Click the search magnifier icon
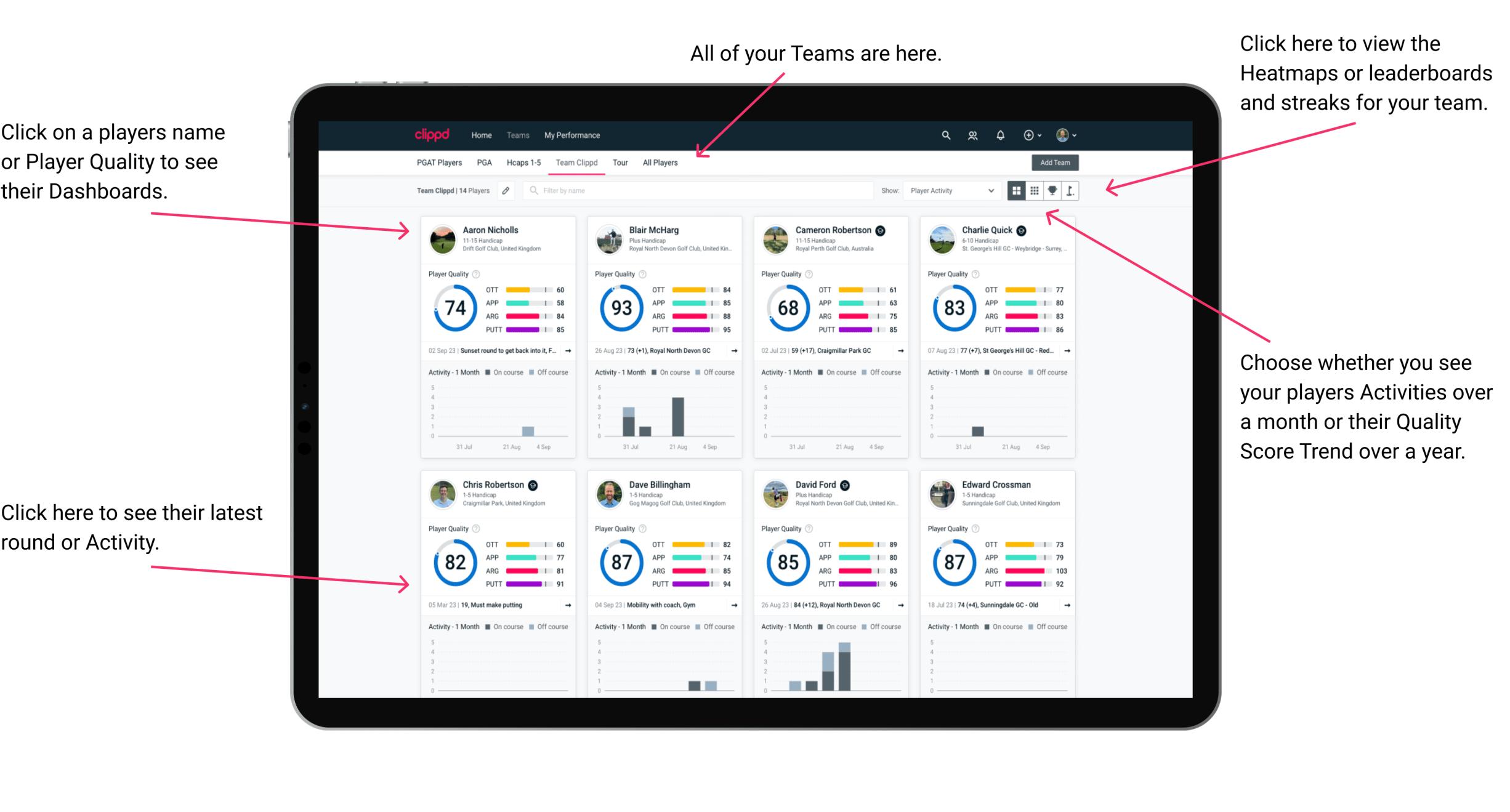The height and width of the screenshot is (812, 1510). 944,135
